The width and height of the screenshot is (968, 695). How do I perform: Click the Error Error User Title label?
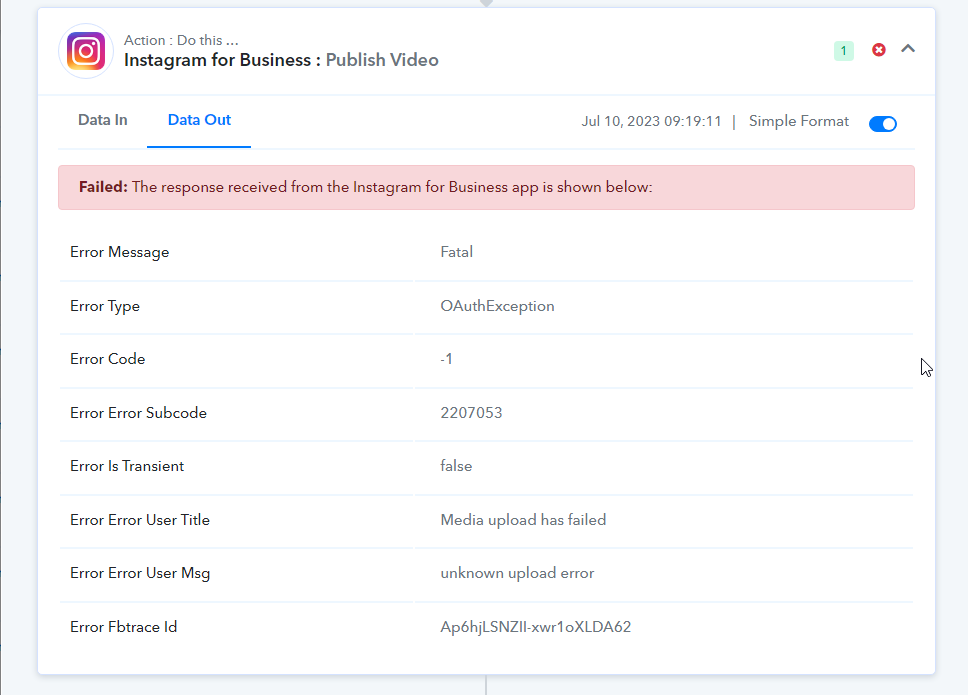coord(140,520)
